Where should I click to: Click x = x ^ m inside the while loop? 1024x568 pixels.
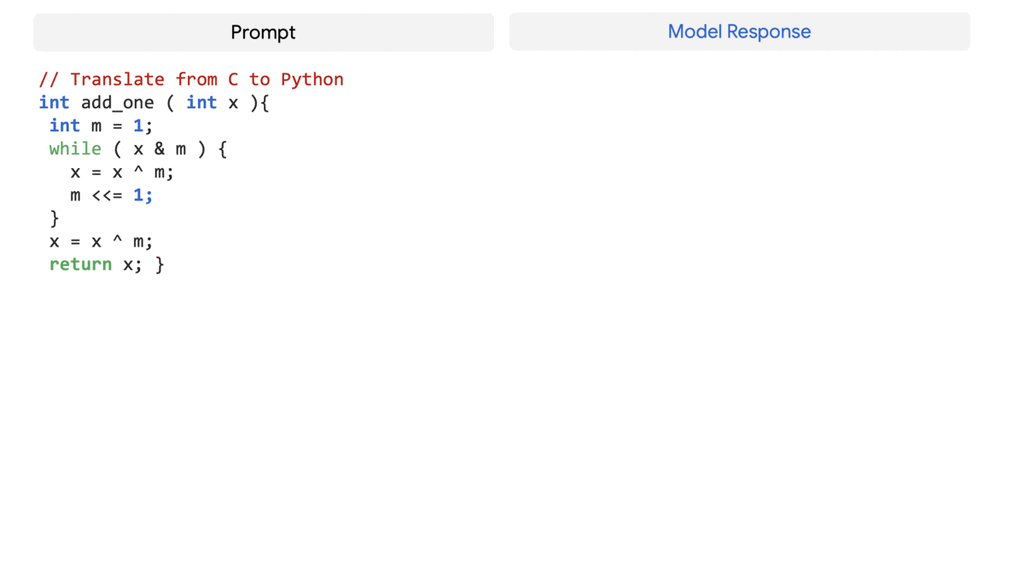tap(121, 172)
